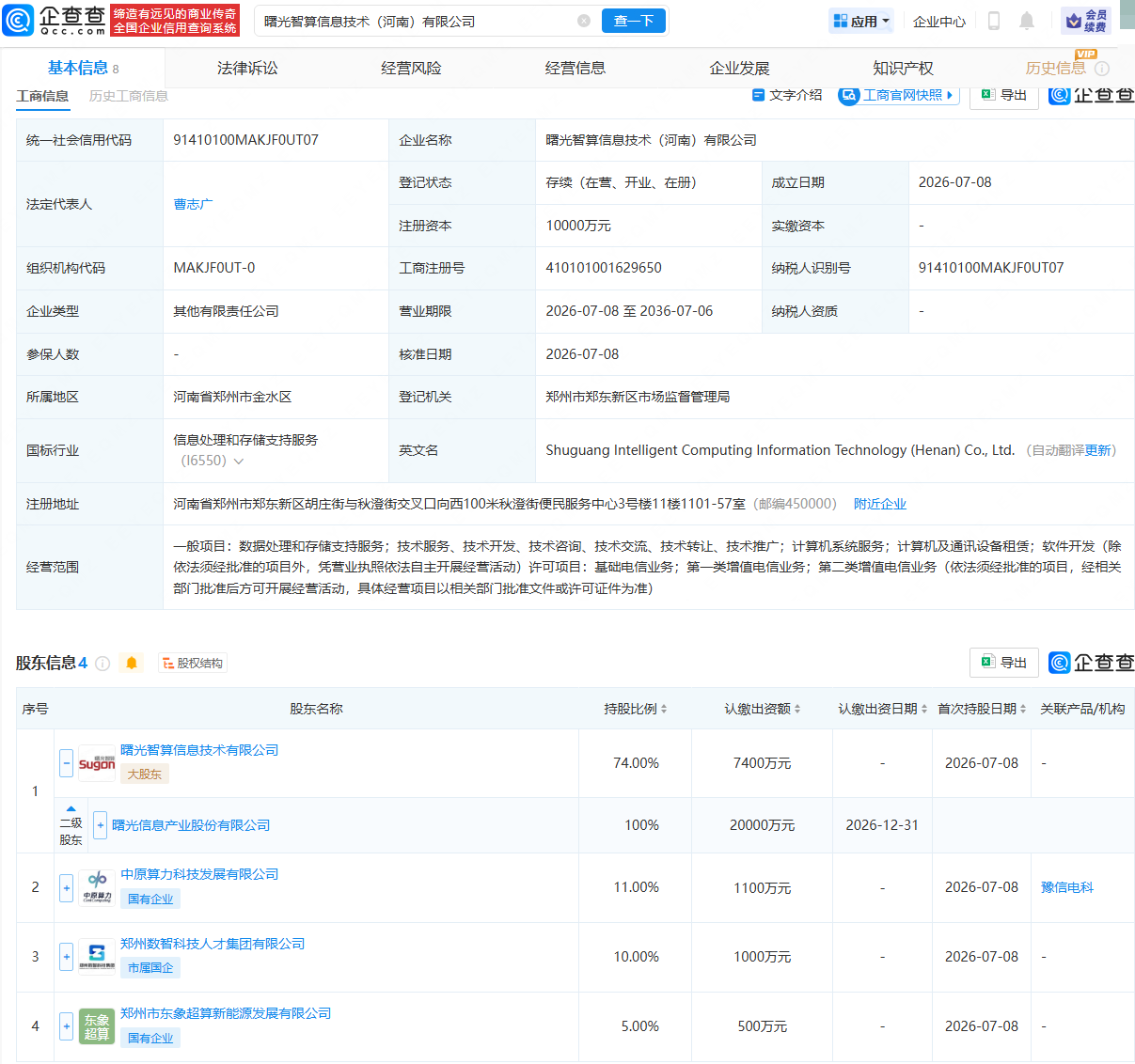Click the 会员续费 membership badge
This screenshot has height=1064, width=1135.
1086,21
